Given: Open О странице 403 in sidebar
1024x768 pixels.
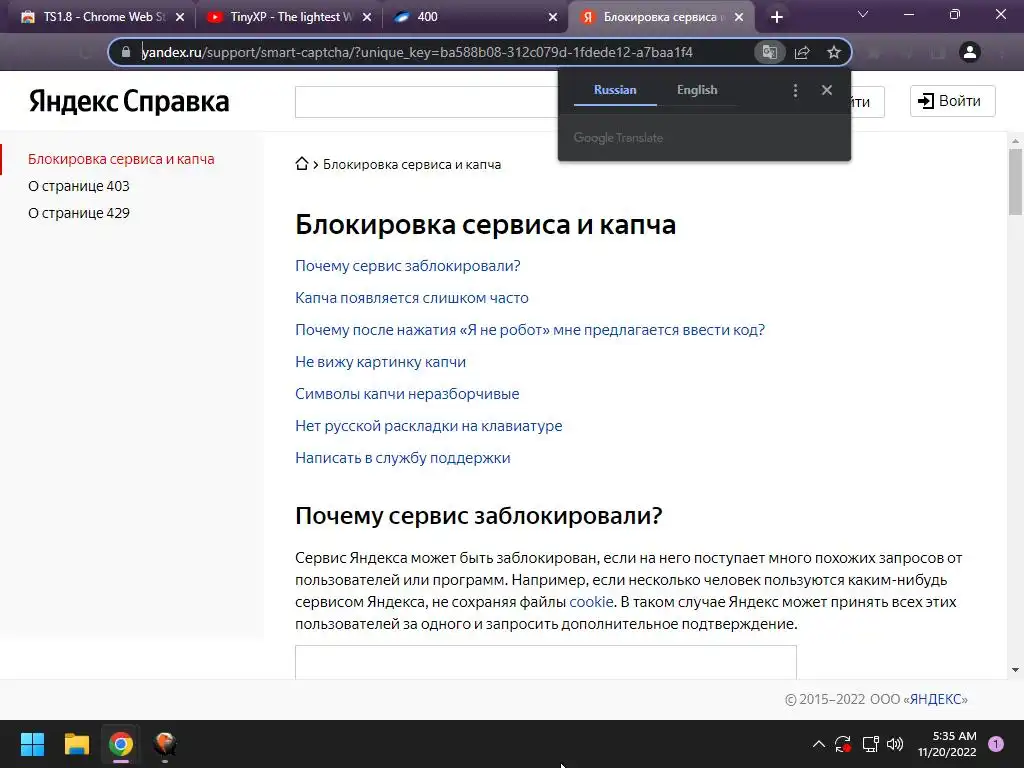Looking at the screenshot, I should point(78,186).
